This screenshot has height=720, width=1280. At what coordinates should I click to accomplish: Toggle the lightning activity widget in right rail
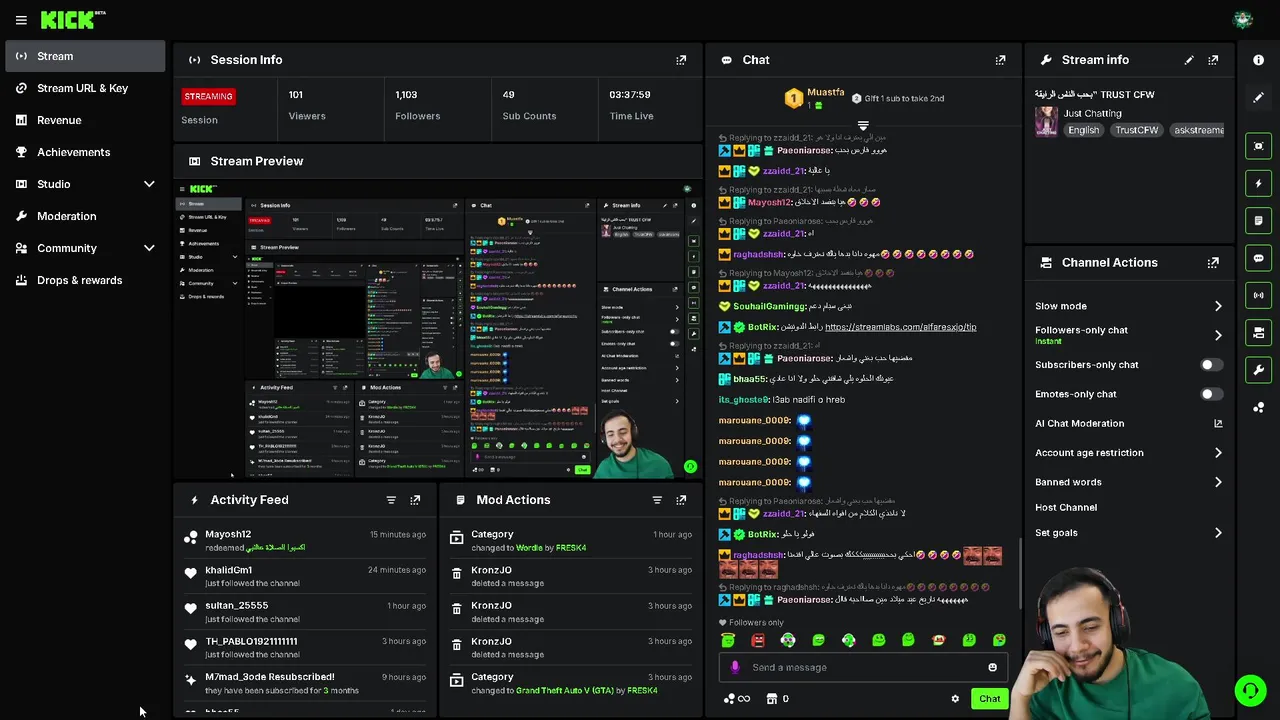(x=1259, y=183)
